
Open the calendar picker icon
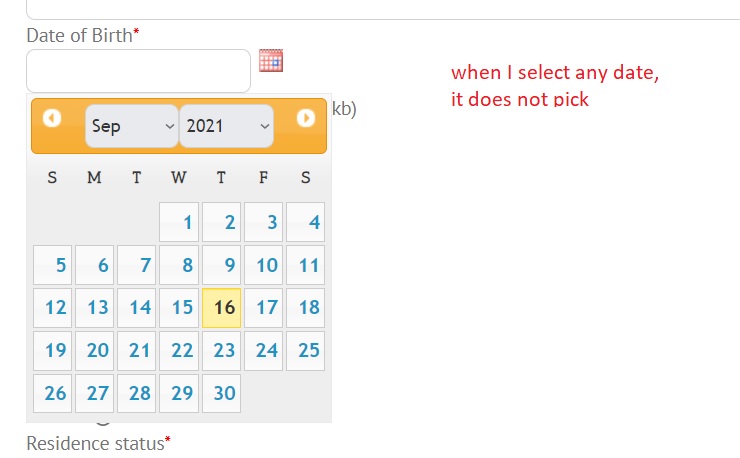[271, 60]
